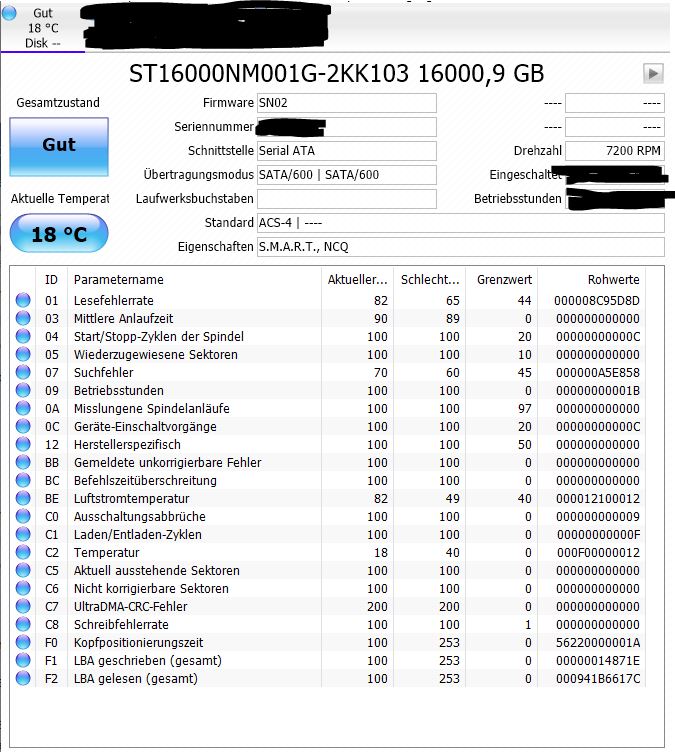Click raw value 000F00000012

pos(598,552)
